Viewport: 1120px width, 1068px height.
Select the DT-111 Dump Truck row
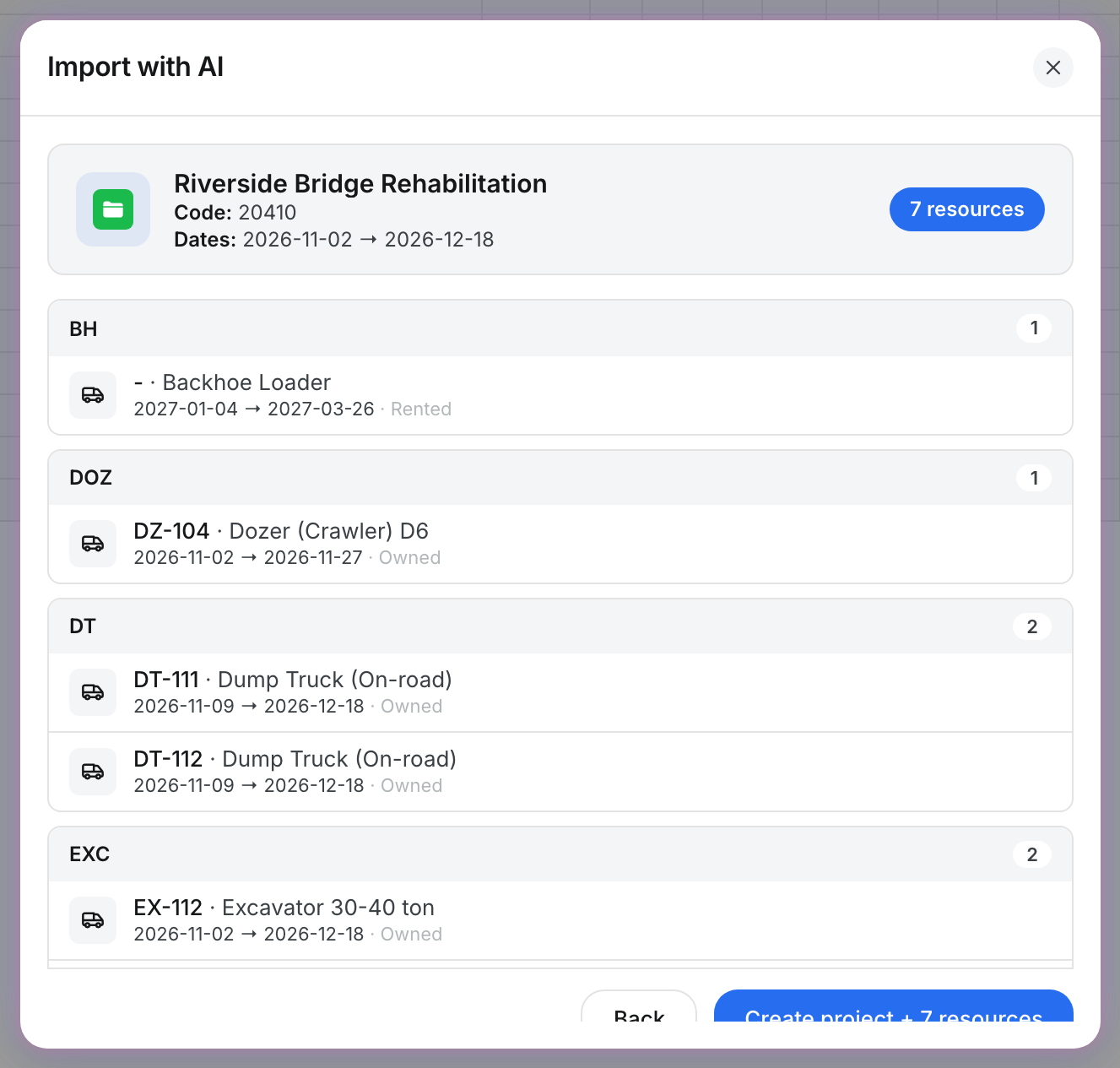[560, 692]
